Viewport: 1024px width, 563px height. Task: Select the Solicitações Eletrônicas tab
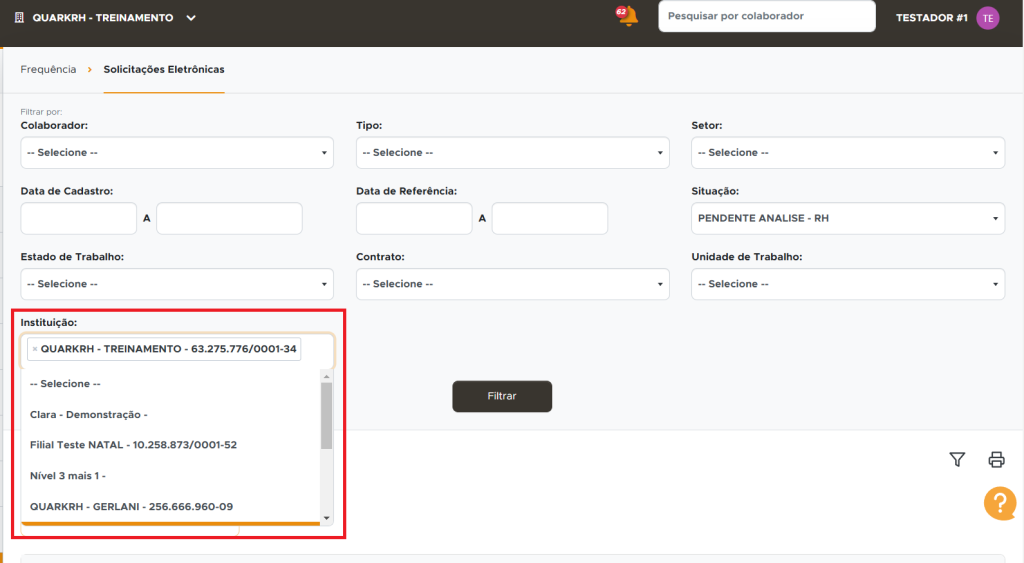[164, 70]
